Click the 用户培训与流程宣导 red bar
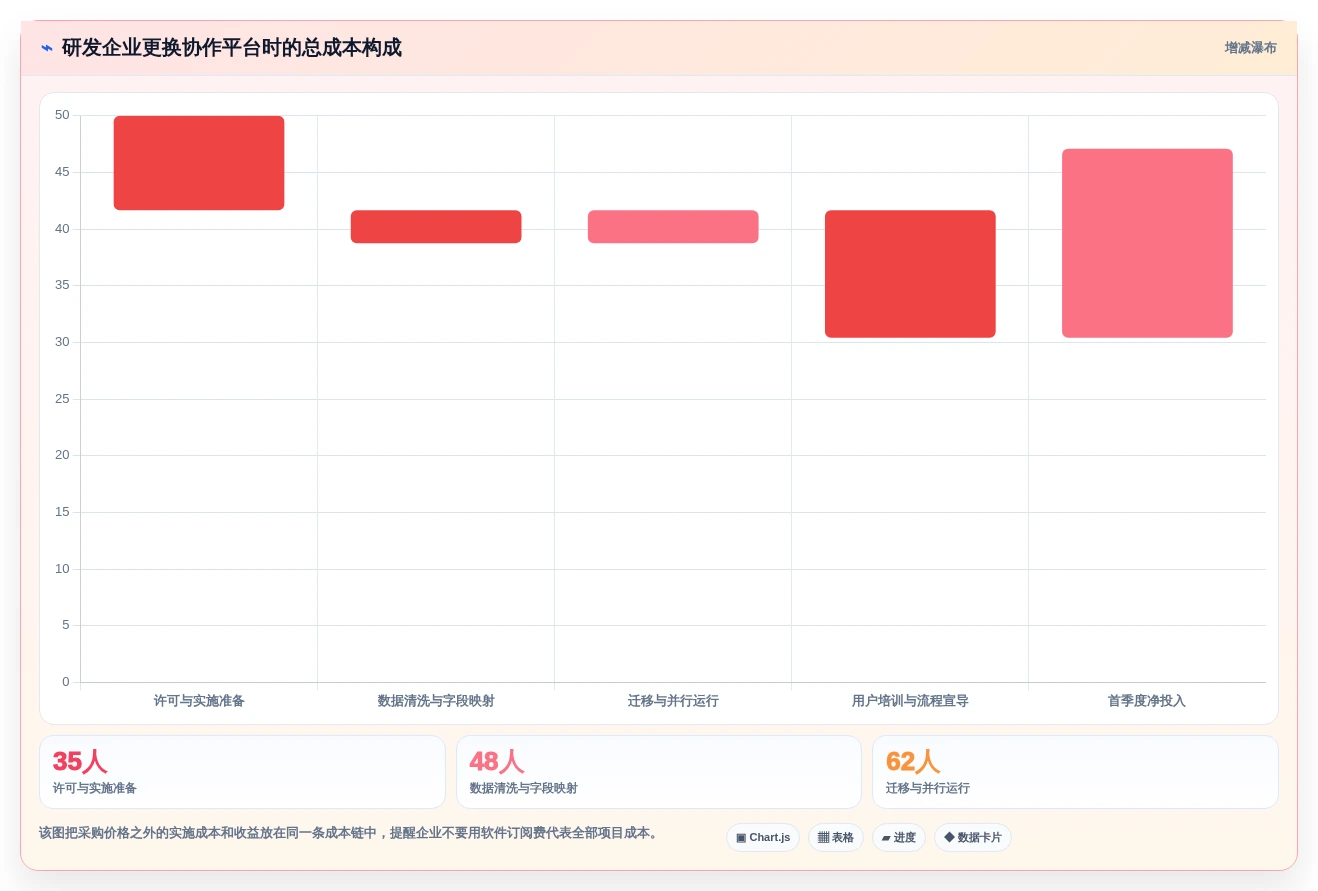 pyautogui.click(x=910, y=274)
